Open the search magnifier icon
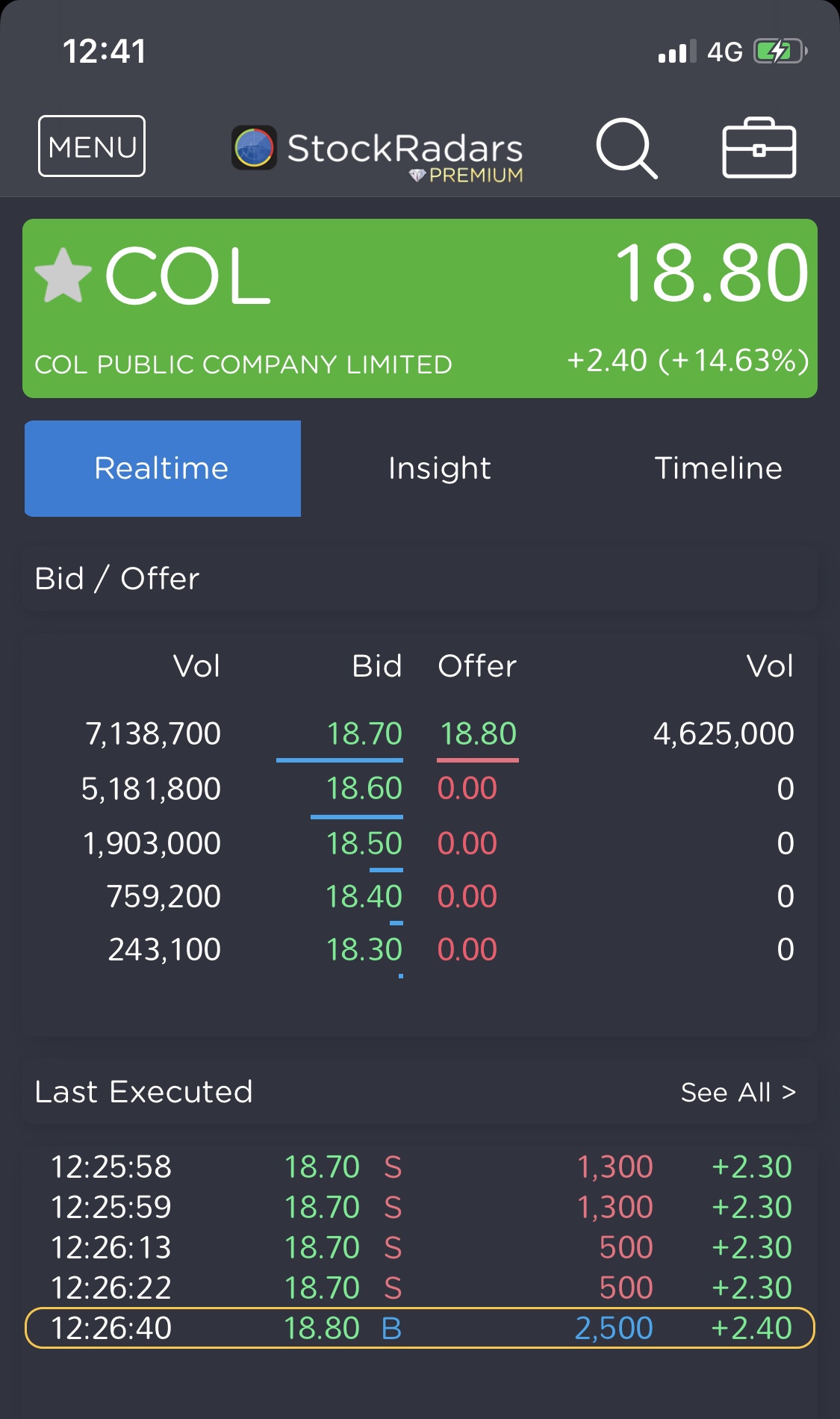 pos(626,148)
